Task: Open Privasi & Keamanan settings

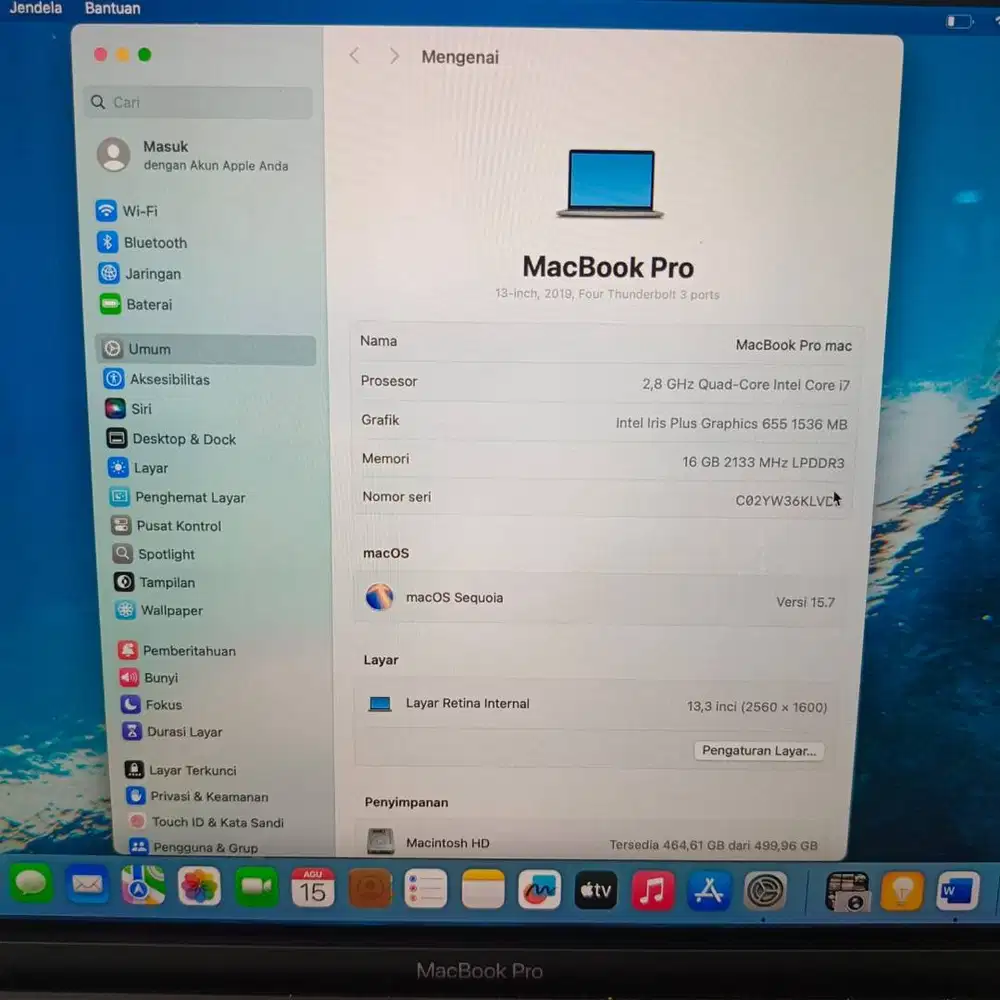Action: tap(198, 796)
